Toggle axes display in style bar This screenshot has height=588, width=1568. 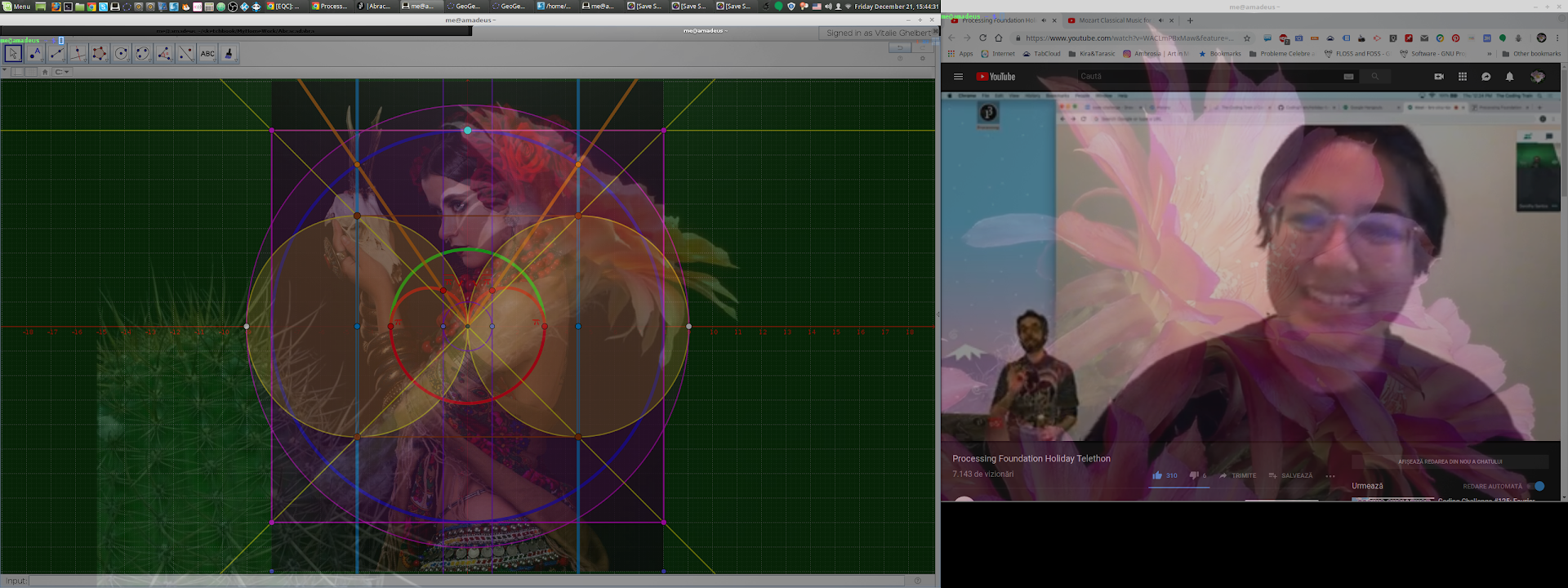pyautogui.click(x=18, y=72)
